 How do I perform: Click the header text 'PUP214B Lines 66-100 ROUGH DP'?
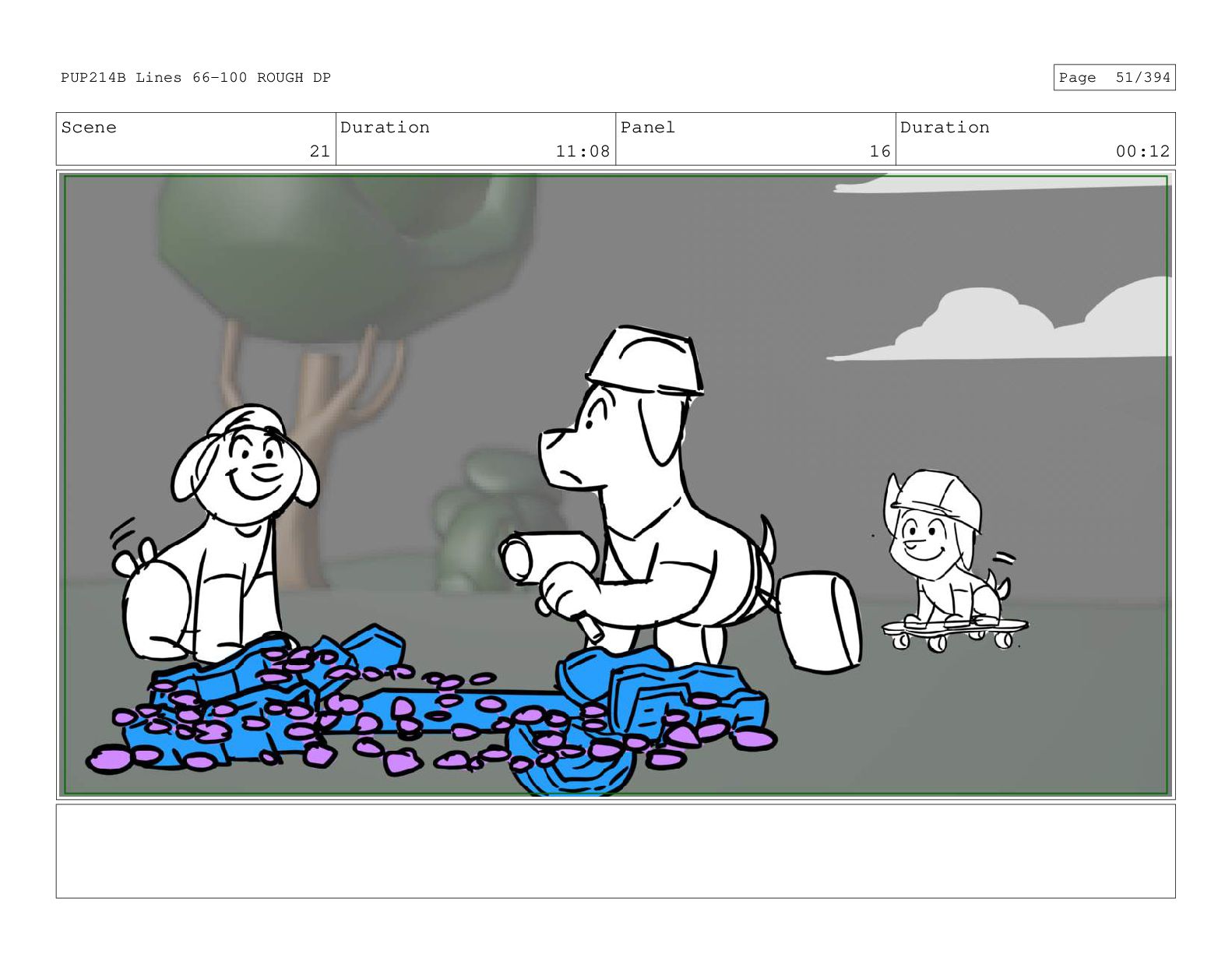[x=195, y=77]
